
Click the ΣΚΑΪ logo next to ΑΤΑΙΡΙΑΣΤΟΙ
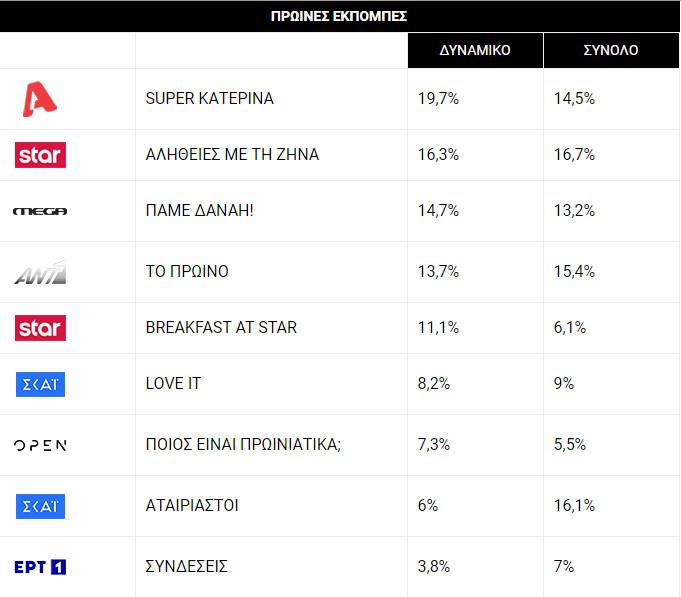click(x=40, y=506)
